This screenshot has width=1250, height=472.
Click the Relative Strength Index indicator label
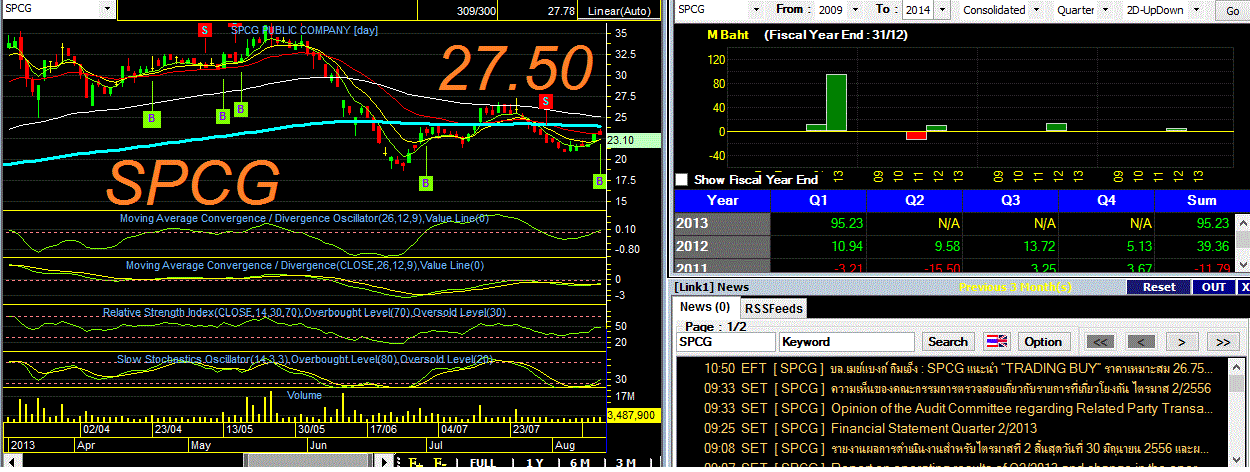point(305,313)
